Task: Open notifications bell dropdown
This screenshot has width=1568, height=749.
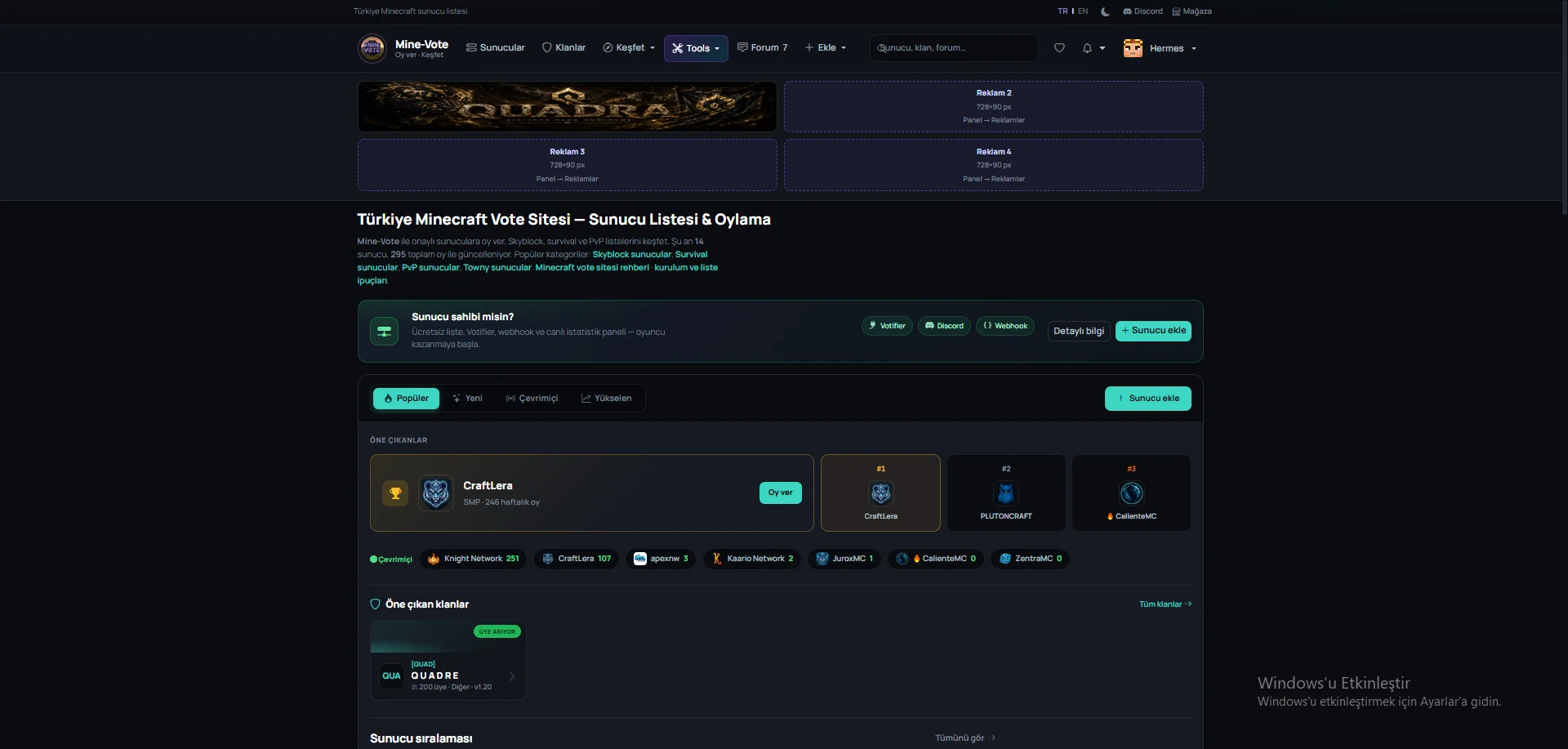Action: point(1094,48)
